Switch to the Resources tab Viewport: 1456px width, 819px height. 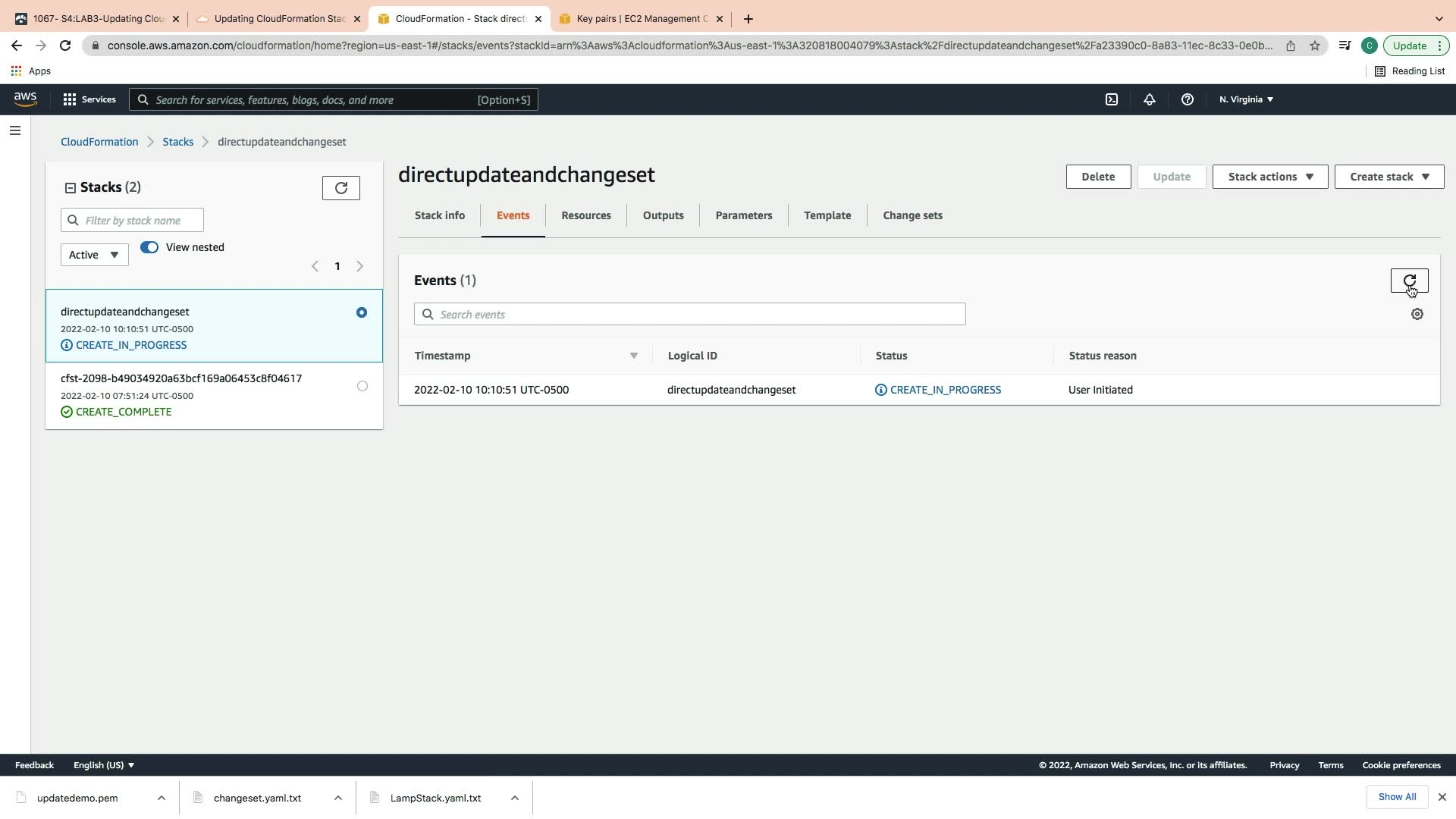(x=585, y=215)
